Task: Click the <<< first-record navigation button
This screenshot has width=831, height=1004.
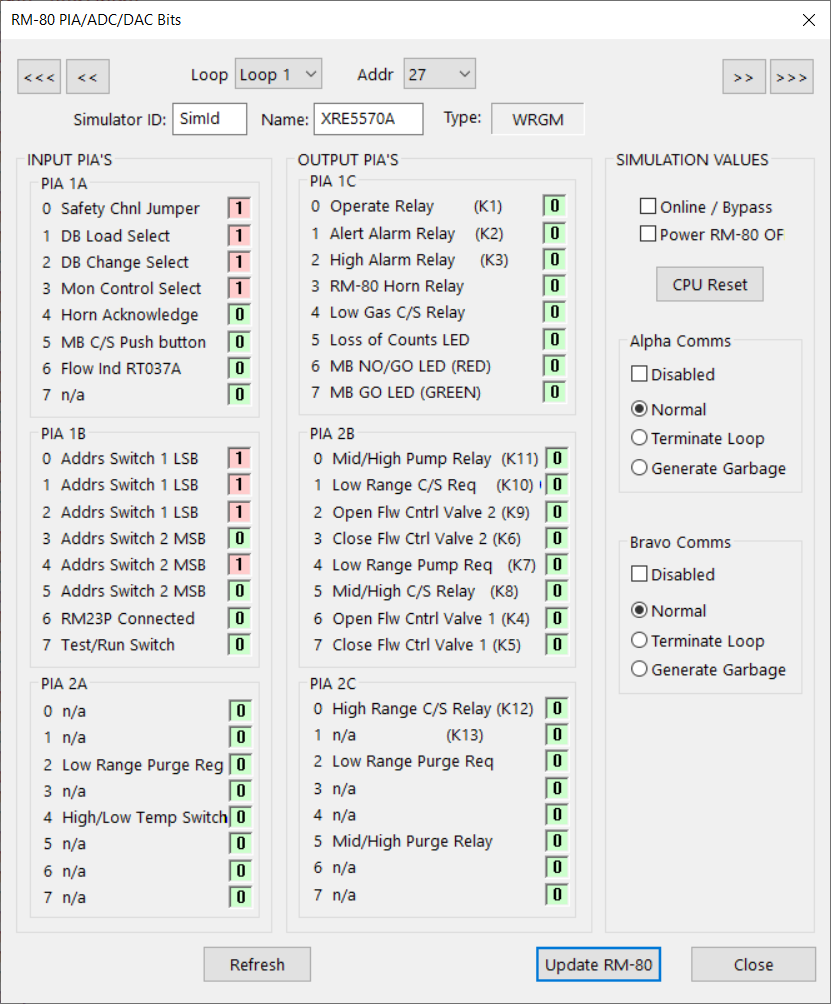Action: tap(39, 77)
